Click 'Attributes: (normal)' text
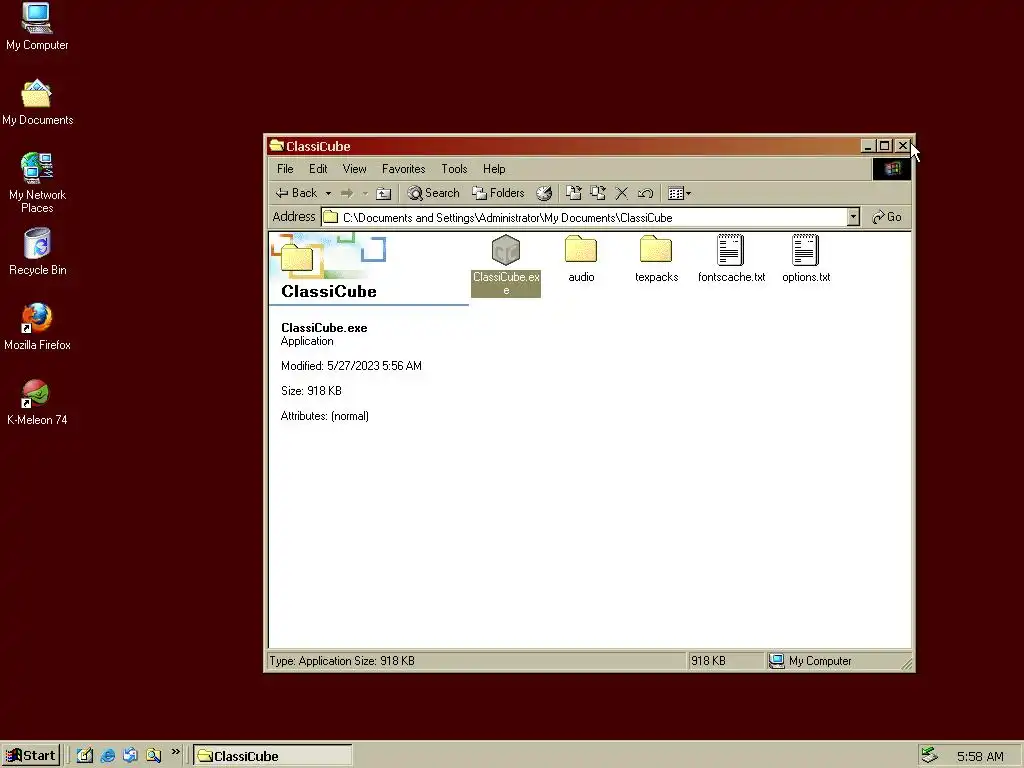This screenshot has width=1024, height=768. [325, 416]
